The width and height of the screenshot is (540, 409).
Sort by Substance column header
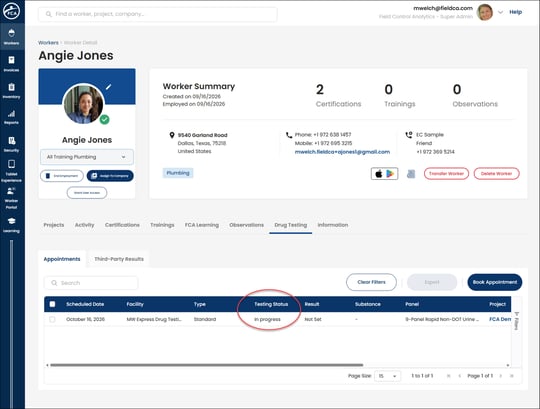pos(368,304)
